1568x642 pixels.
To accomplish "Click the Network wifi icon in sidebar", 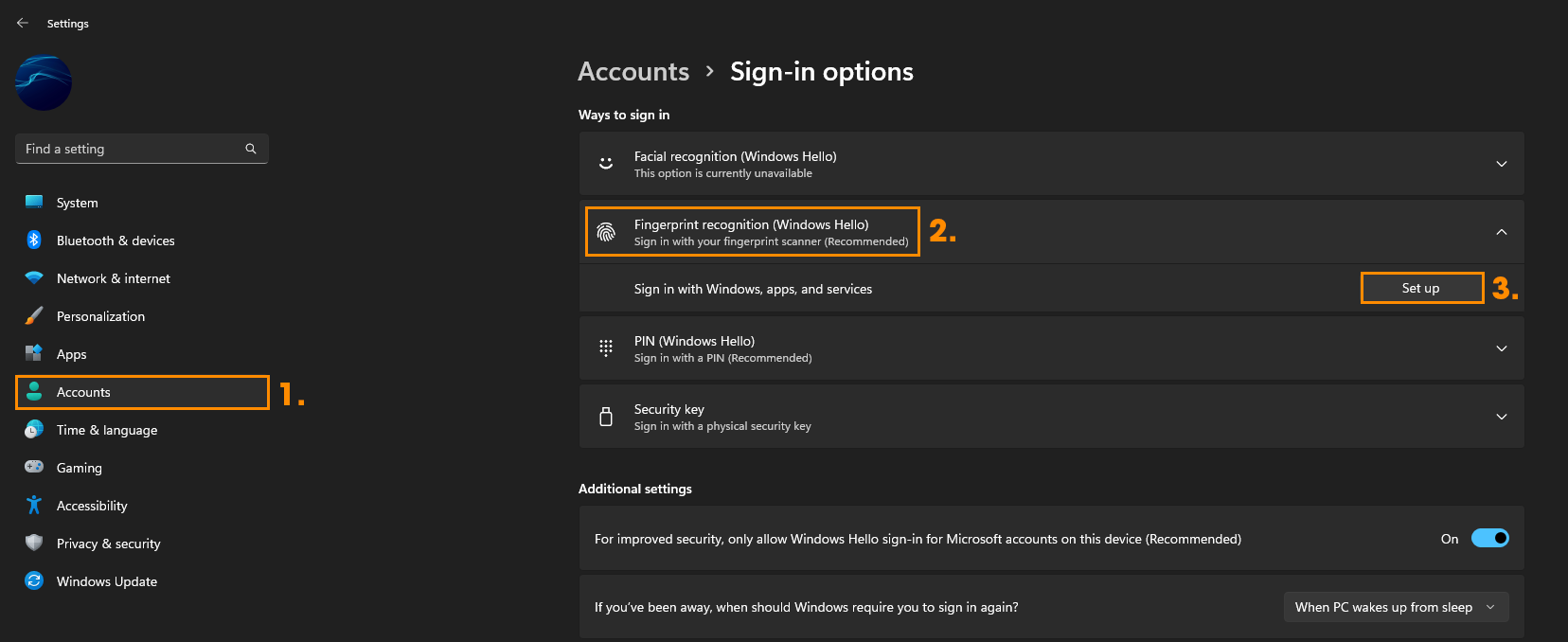I will click(x=34, y=277).
